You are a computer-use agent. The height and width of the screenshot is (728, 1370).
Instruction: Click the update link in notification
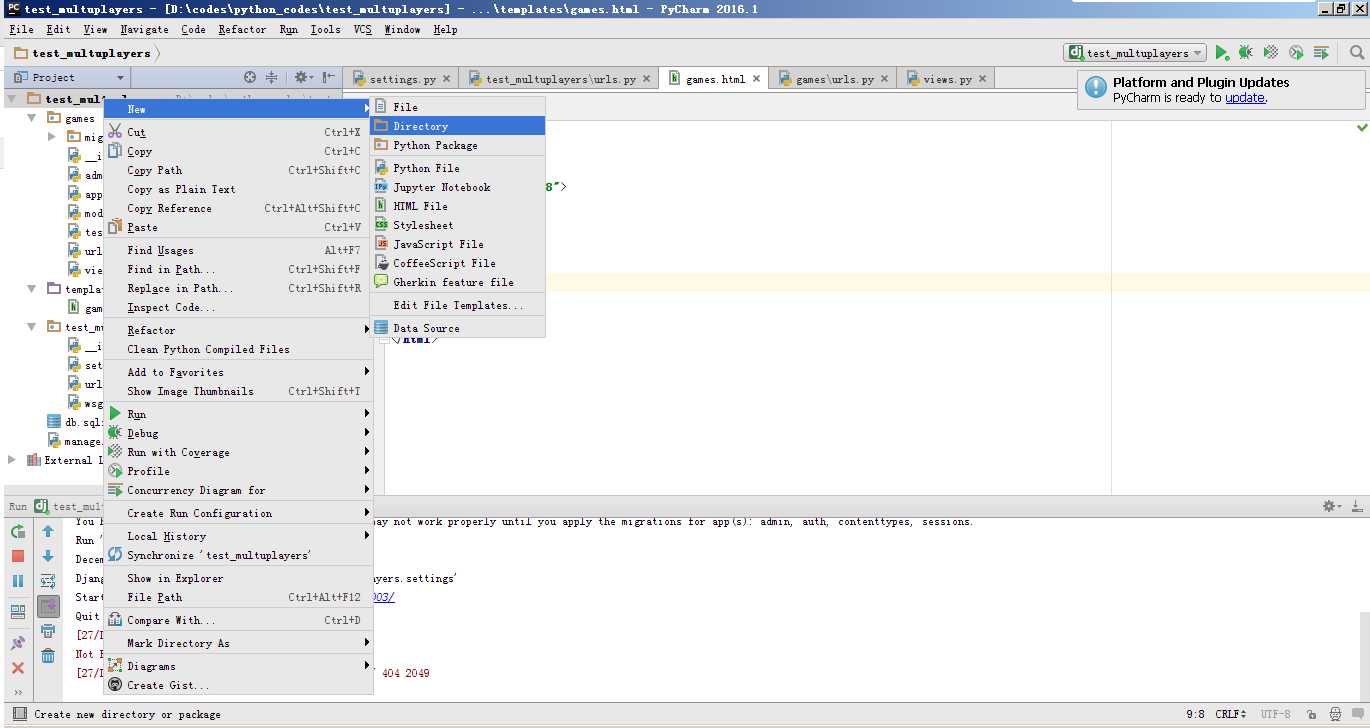[1245, 98]
